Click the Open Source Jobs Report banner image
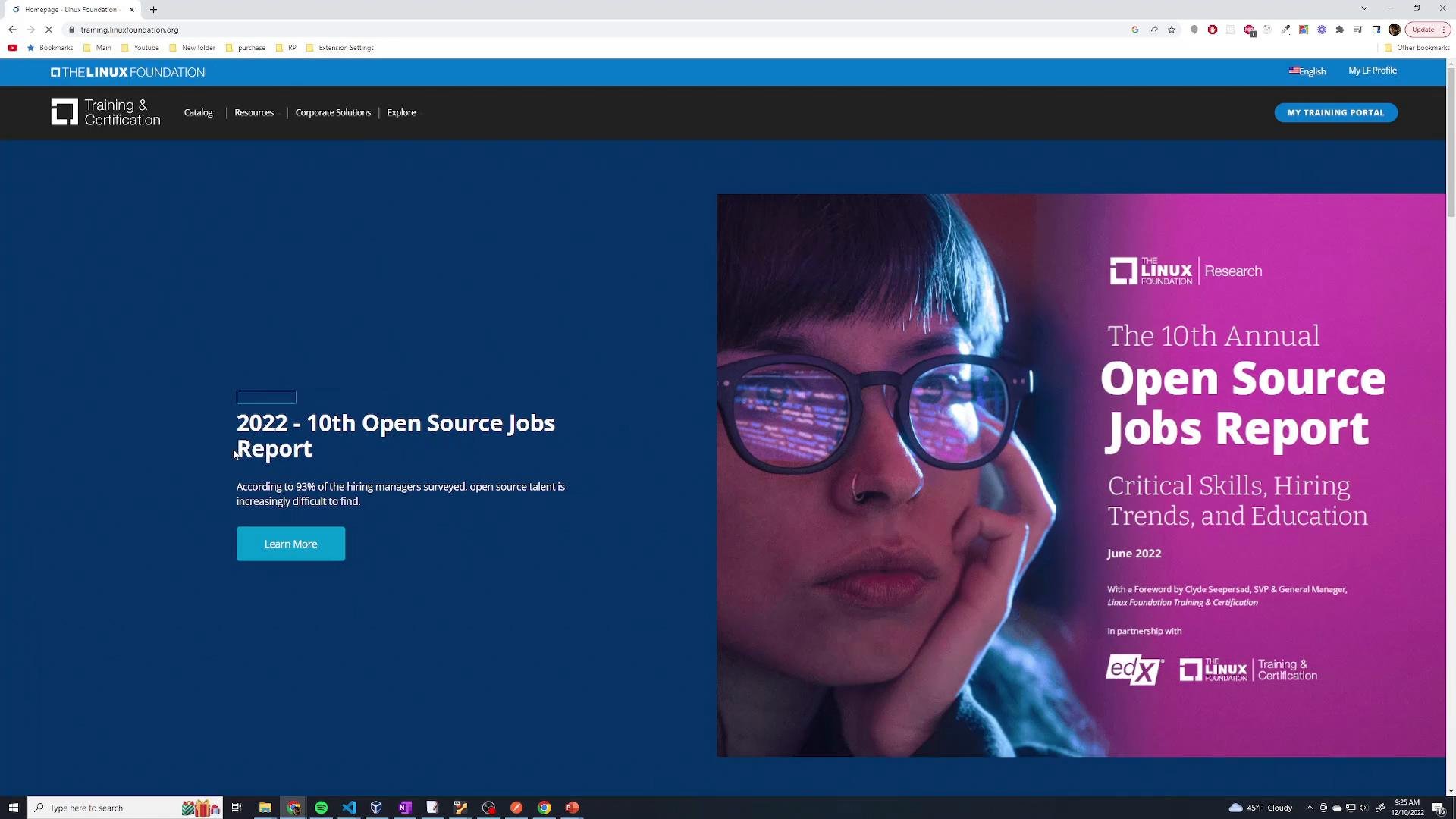1456x819 pixels. pyautogui.click(x=1081, y=475)
